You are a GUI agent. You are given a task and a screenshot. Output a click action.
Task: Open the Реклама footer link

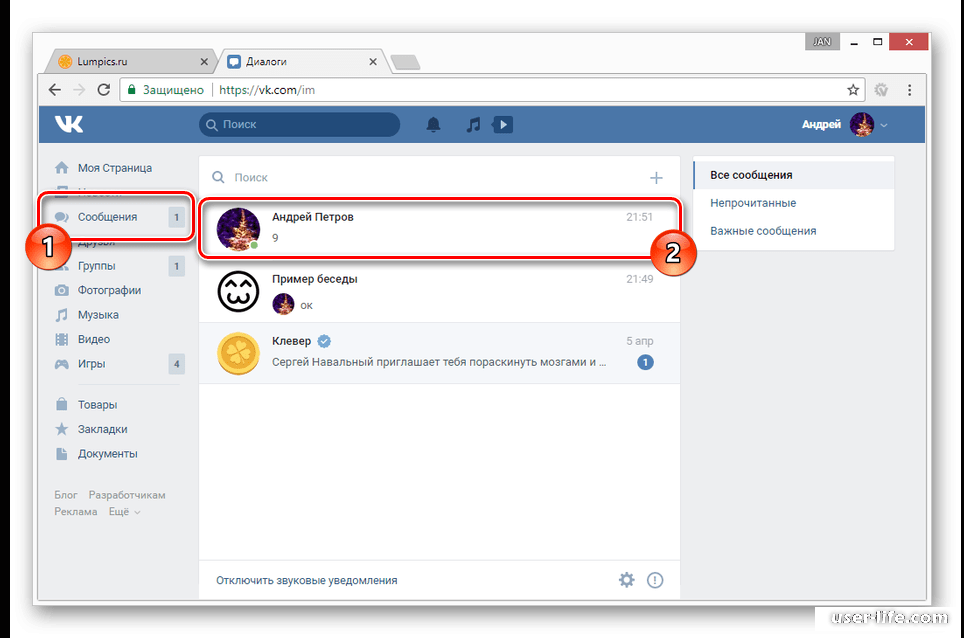(76, 511)
